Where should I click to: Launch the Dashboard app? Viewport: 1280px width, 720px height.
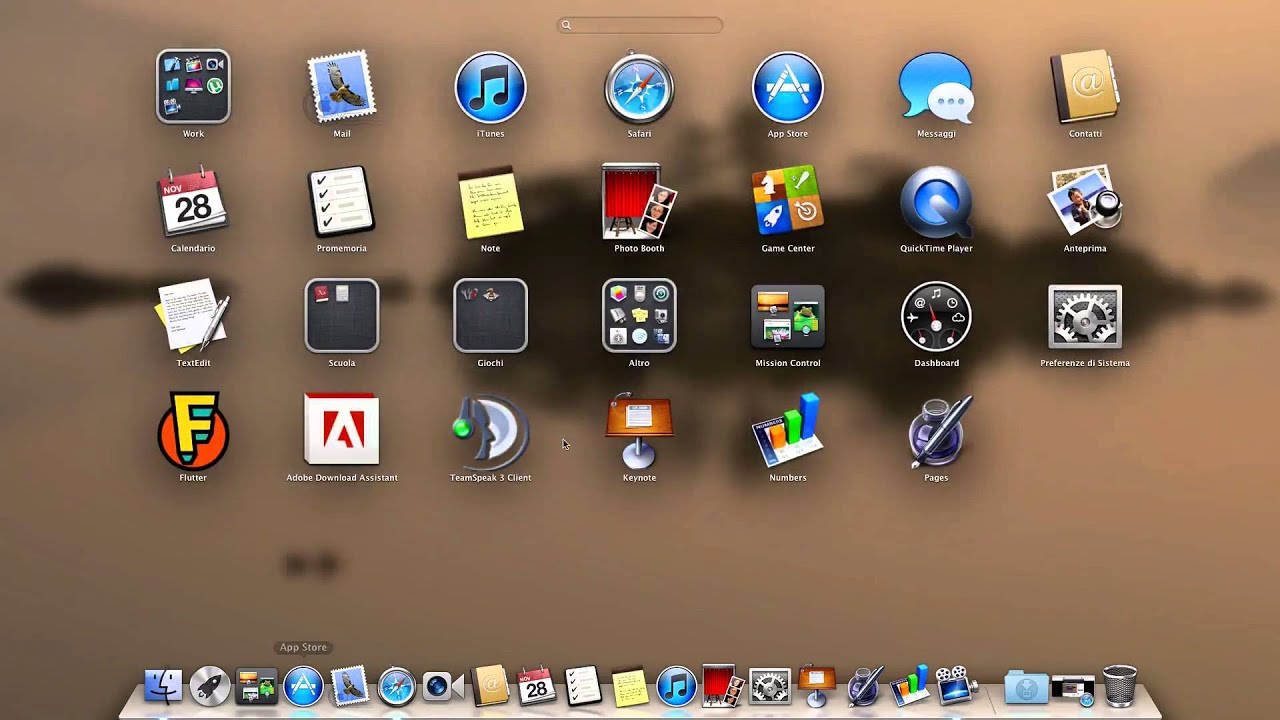click(936, 317)
